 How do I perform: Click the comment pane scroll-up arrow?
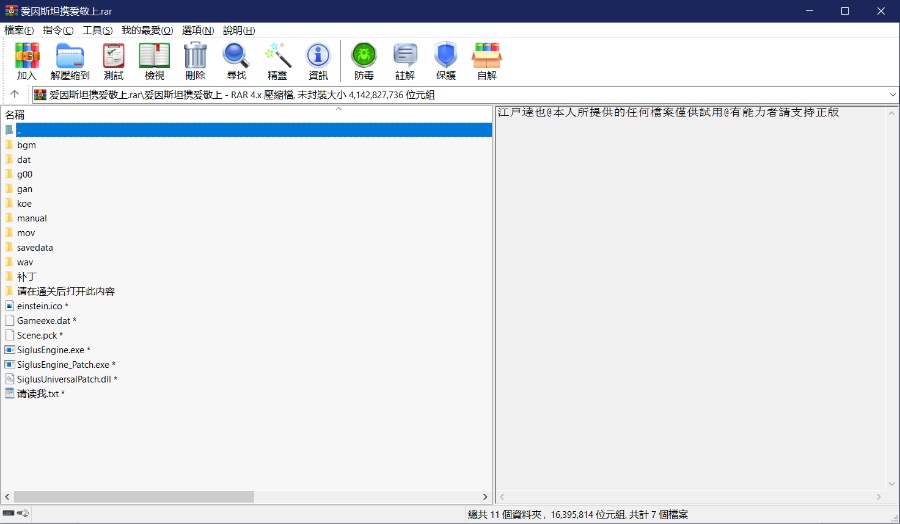891,113
